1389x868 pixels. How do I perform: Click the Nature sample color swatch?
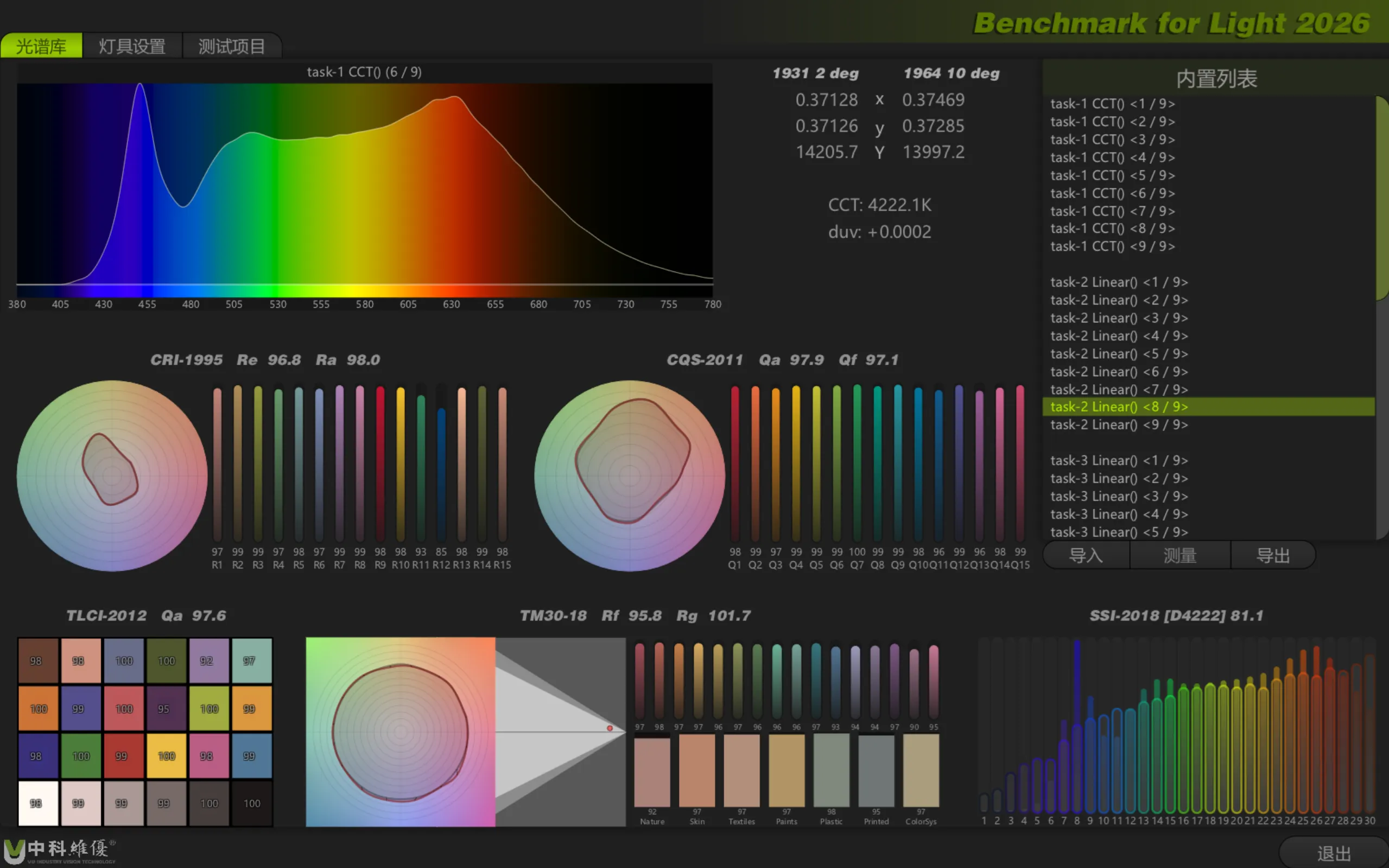pos(652,772)
